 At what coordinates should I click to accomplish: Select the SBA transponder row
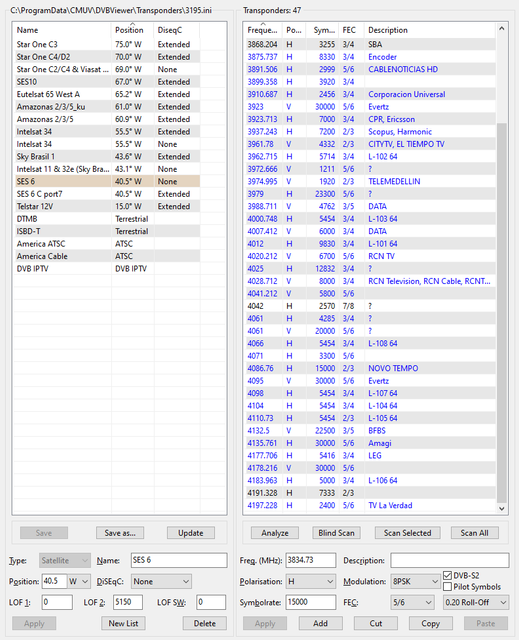370,44
